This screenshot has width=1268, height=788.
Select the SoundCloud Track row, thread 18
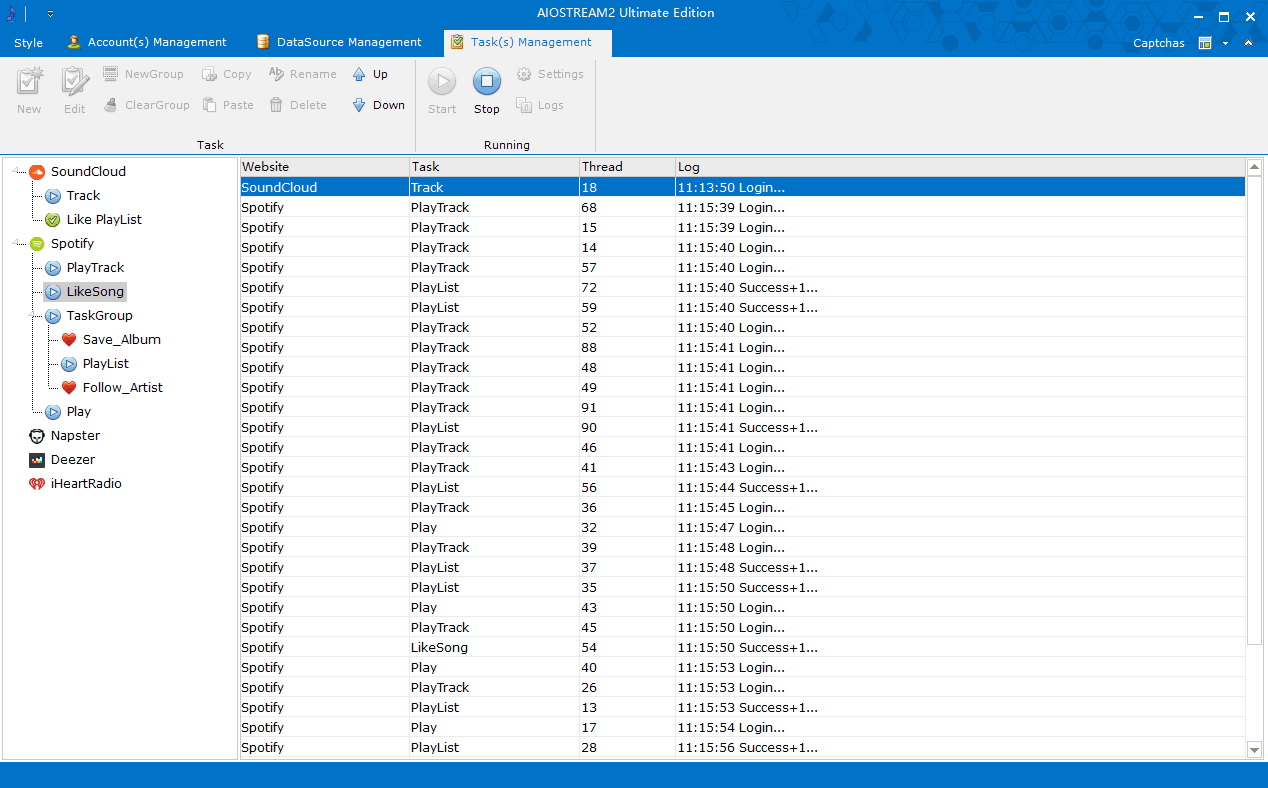[743, 187]
